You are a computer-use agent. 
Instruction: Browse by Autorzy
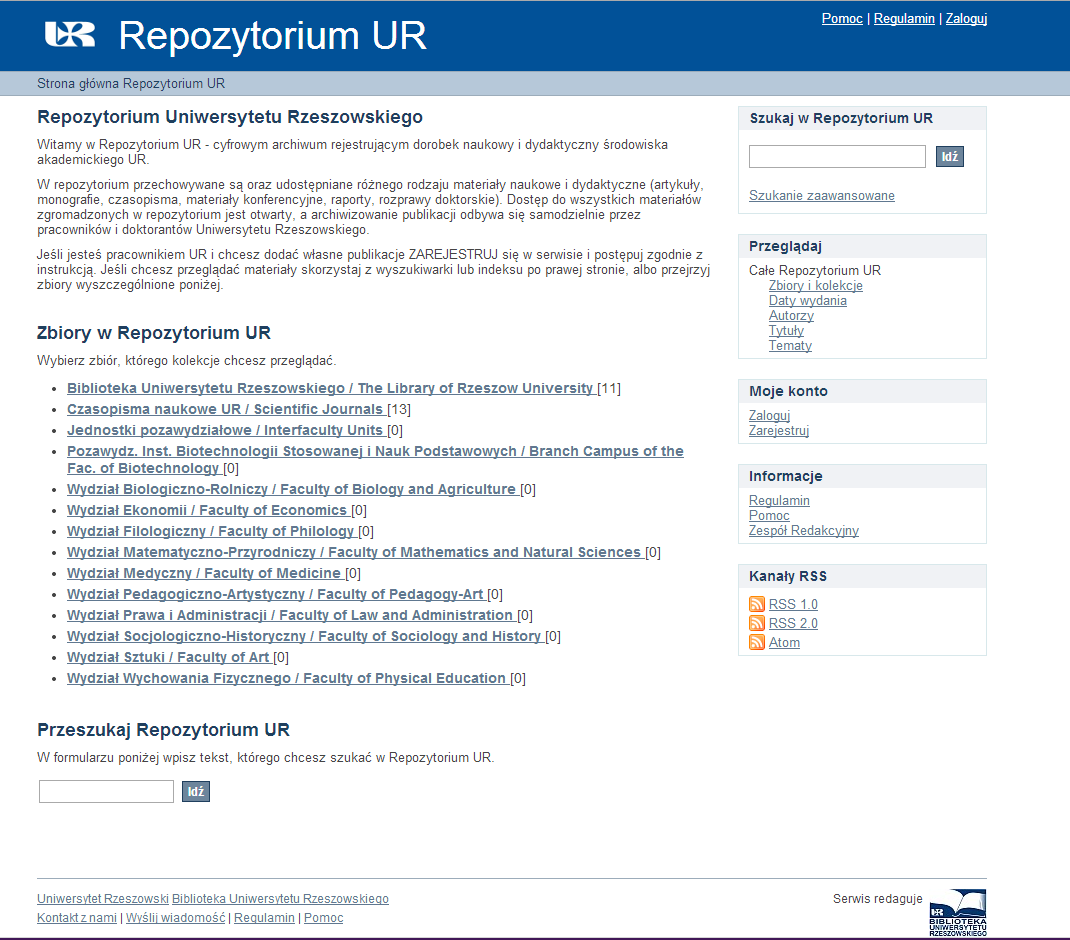791,315
